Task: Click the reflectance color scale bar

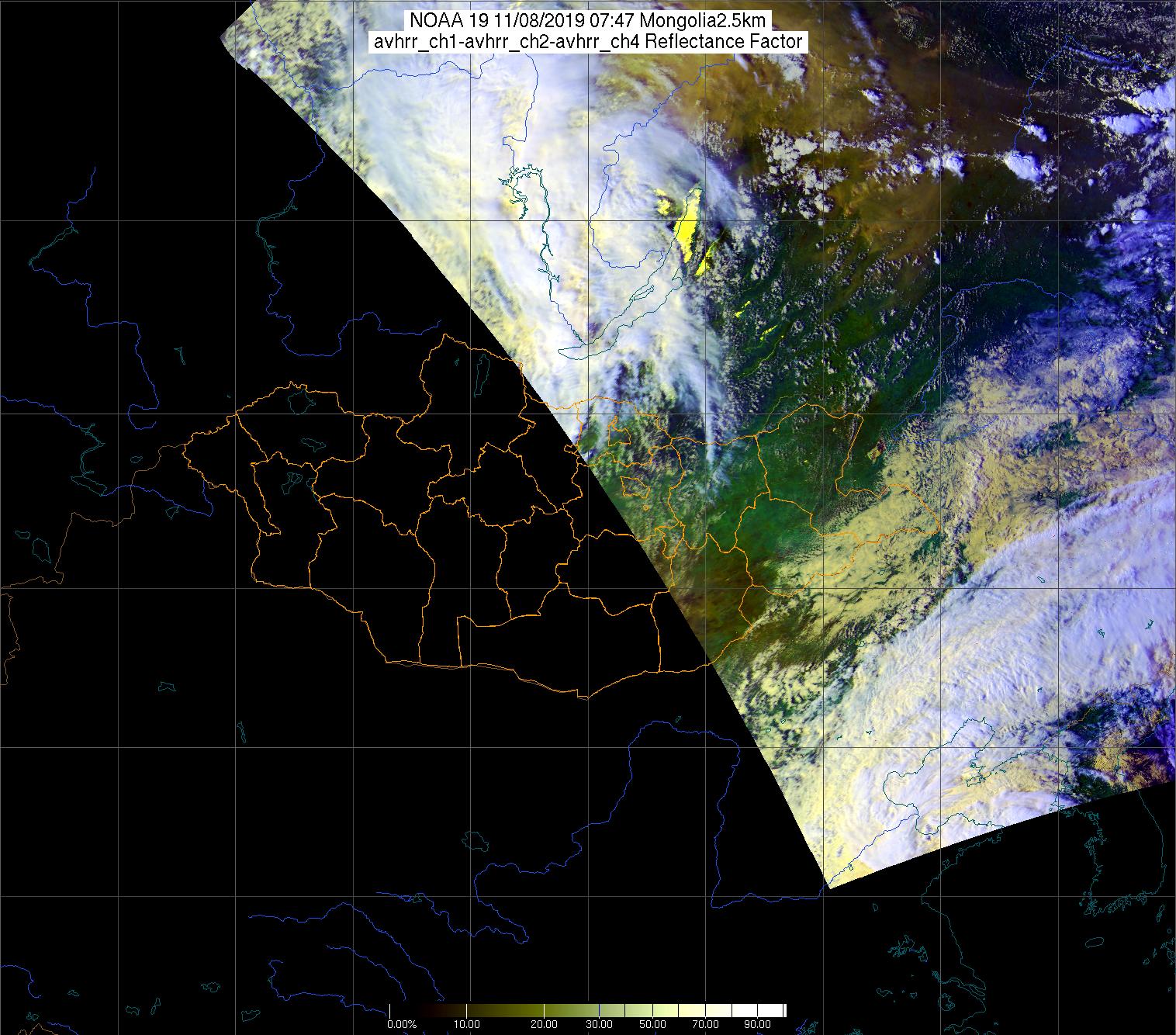Action: point(588,1010)
